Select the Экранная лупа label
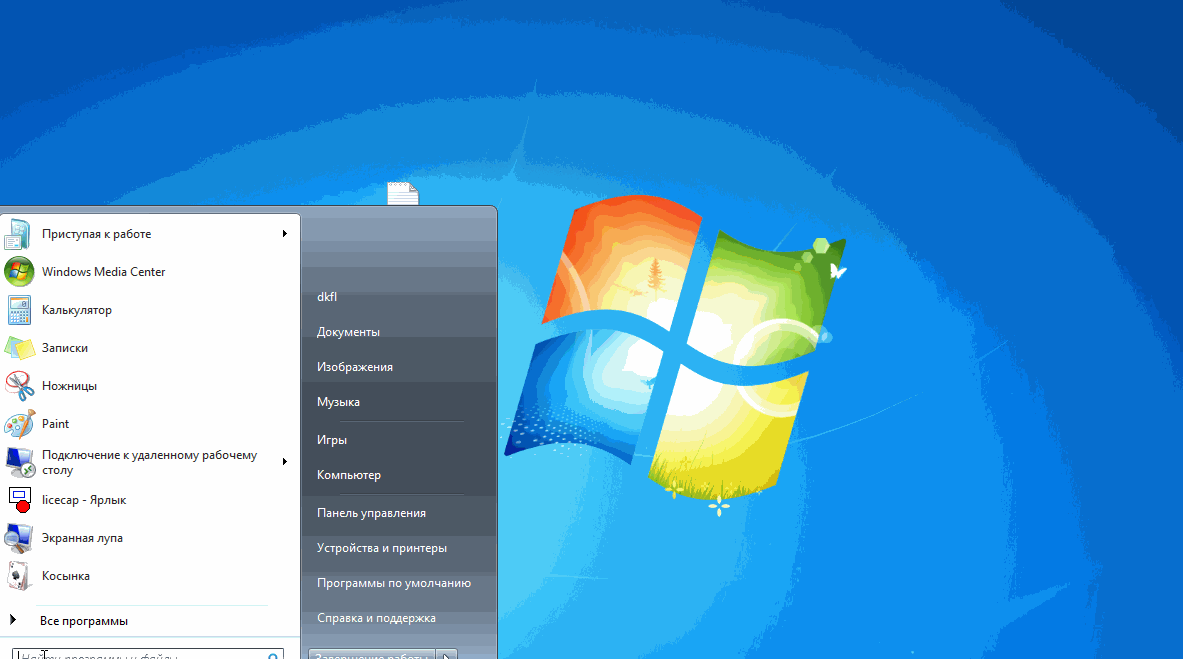This screenshot has height=659, width=1183. point(82,538)
